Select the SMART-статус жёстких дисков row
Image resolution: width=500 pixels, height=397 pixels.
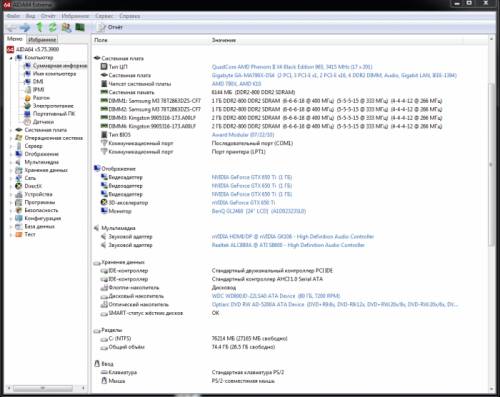(x=160, y=313)
